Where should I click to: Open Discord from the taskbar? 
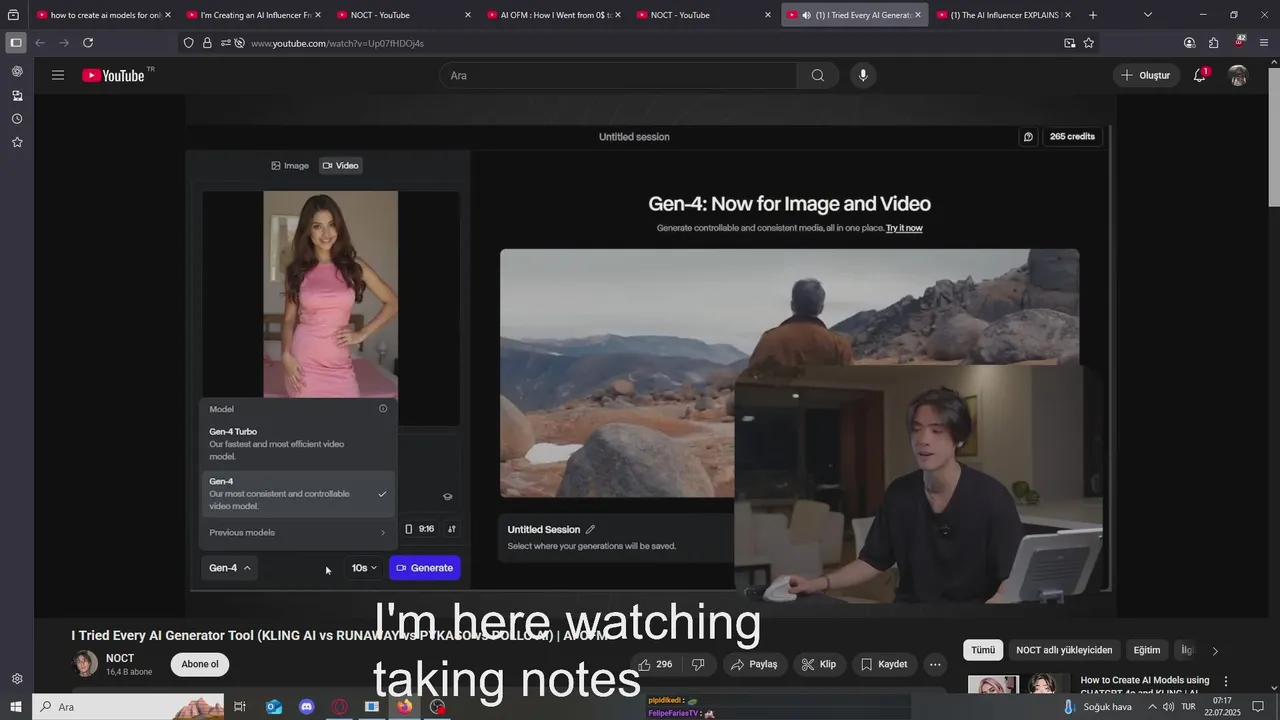(306, 707)
